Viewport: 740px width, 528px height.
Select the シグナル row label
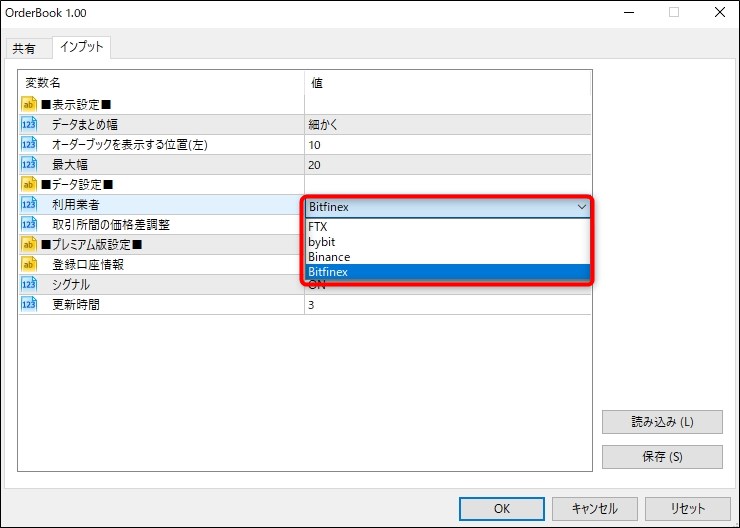[71, 285]
